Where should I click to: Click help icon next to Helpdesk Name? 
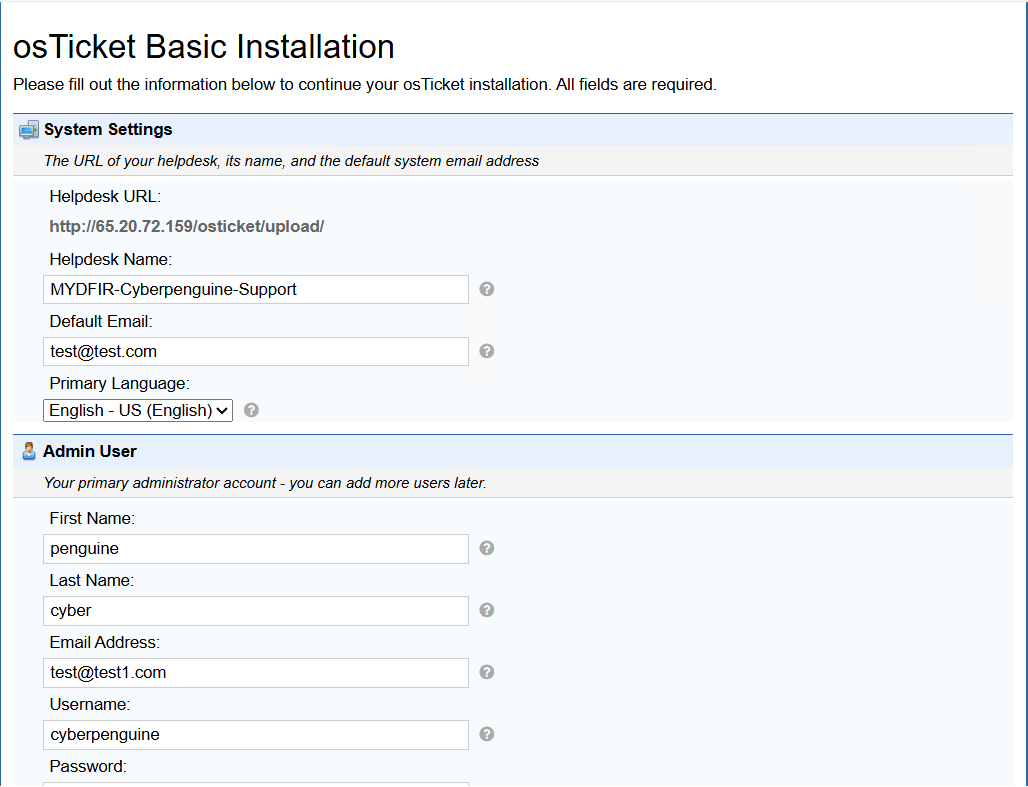pyautogui.click(x=486, y=289)
